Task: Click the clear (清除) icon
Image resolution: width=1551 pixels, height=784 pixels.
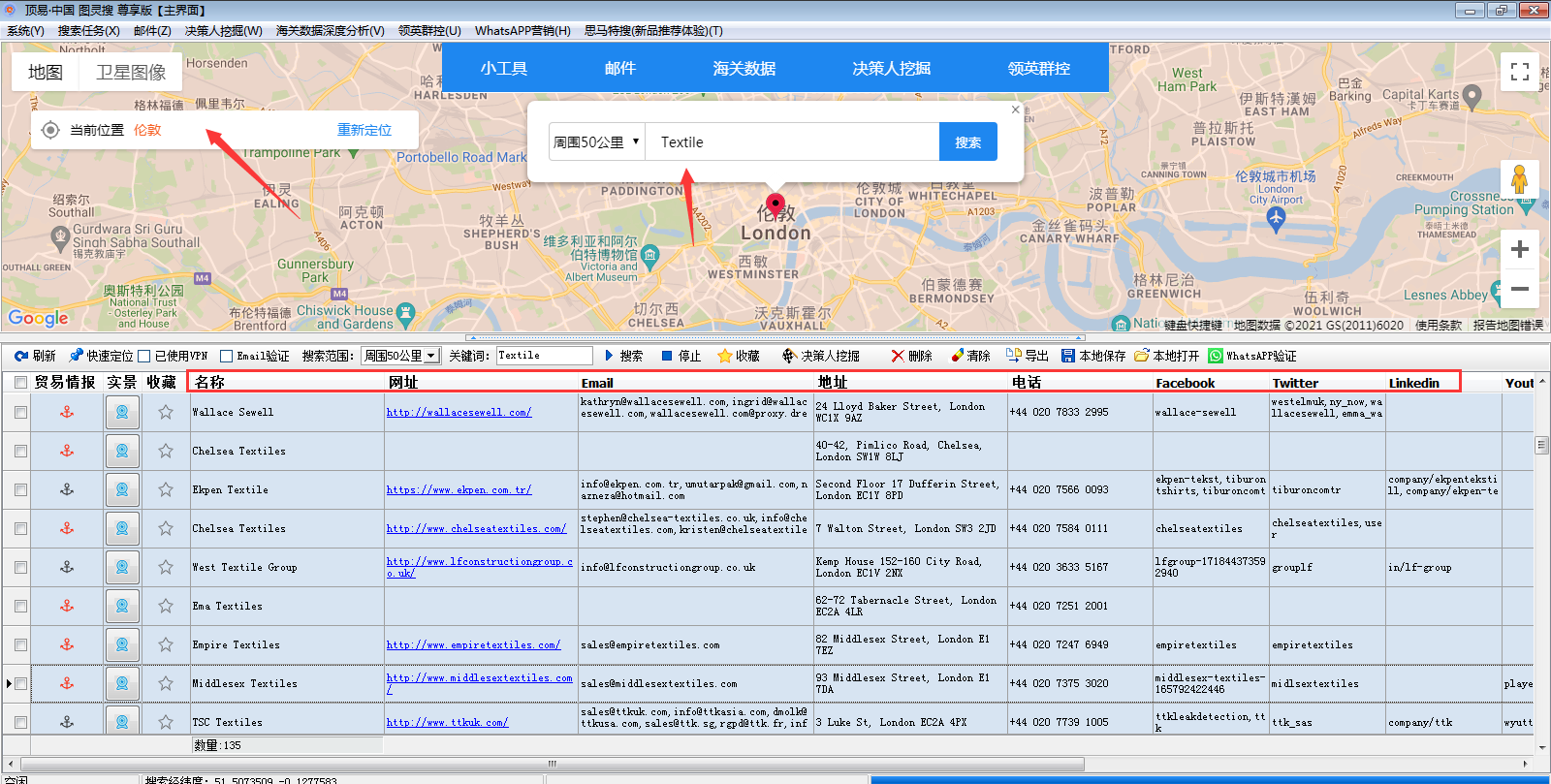Action: [957, 356]
